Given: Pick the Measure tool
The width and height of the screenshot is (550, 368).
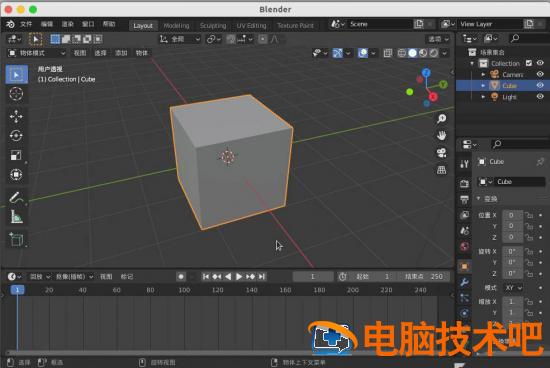Looking at the screenshot, I should pos(16,217).
